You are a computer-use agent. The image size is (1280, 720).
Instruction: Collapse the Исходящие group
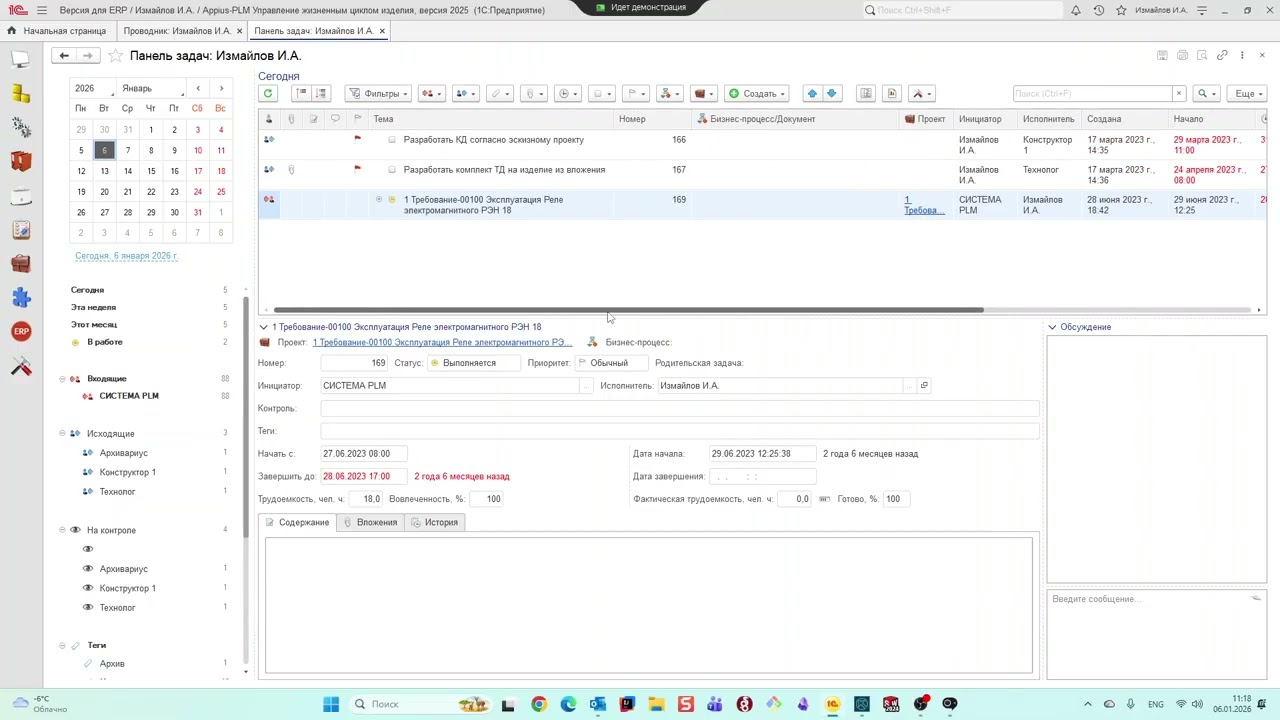62,433
